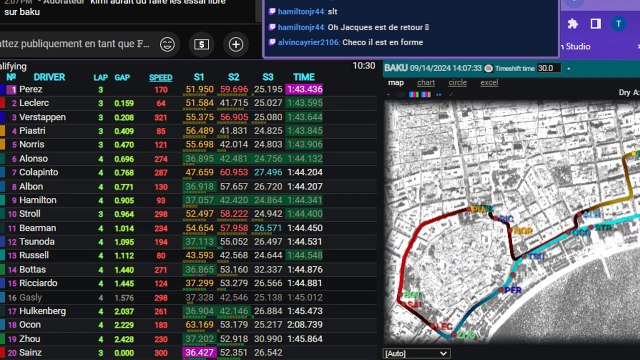Select the Hamilton driver name
640x360 pixels.
point(38,200)
